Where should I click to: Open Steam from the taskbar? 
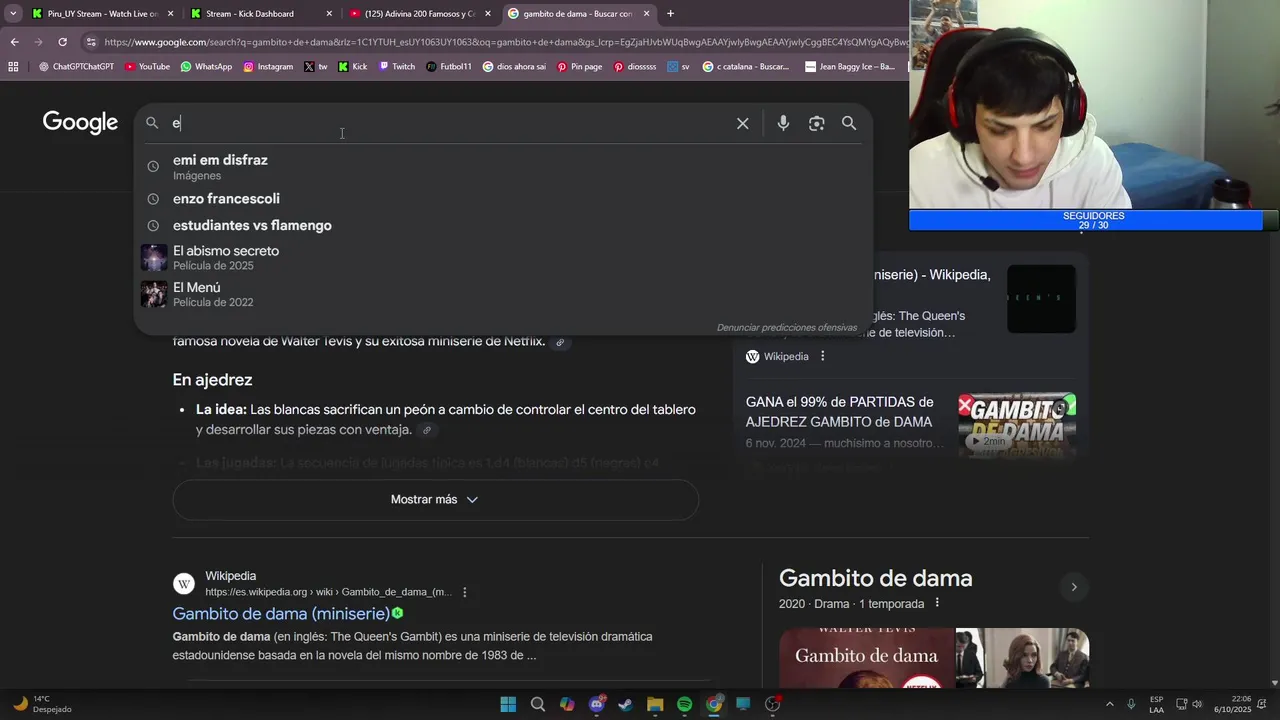(x=625, y=704)
